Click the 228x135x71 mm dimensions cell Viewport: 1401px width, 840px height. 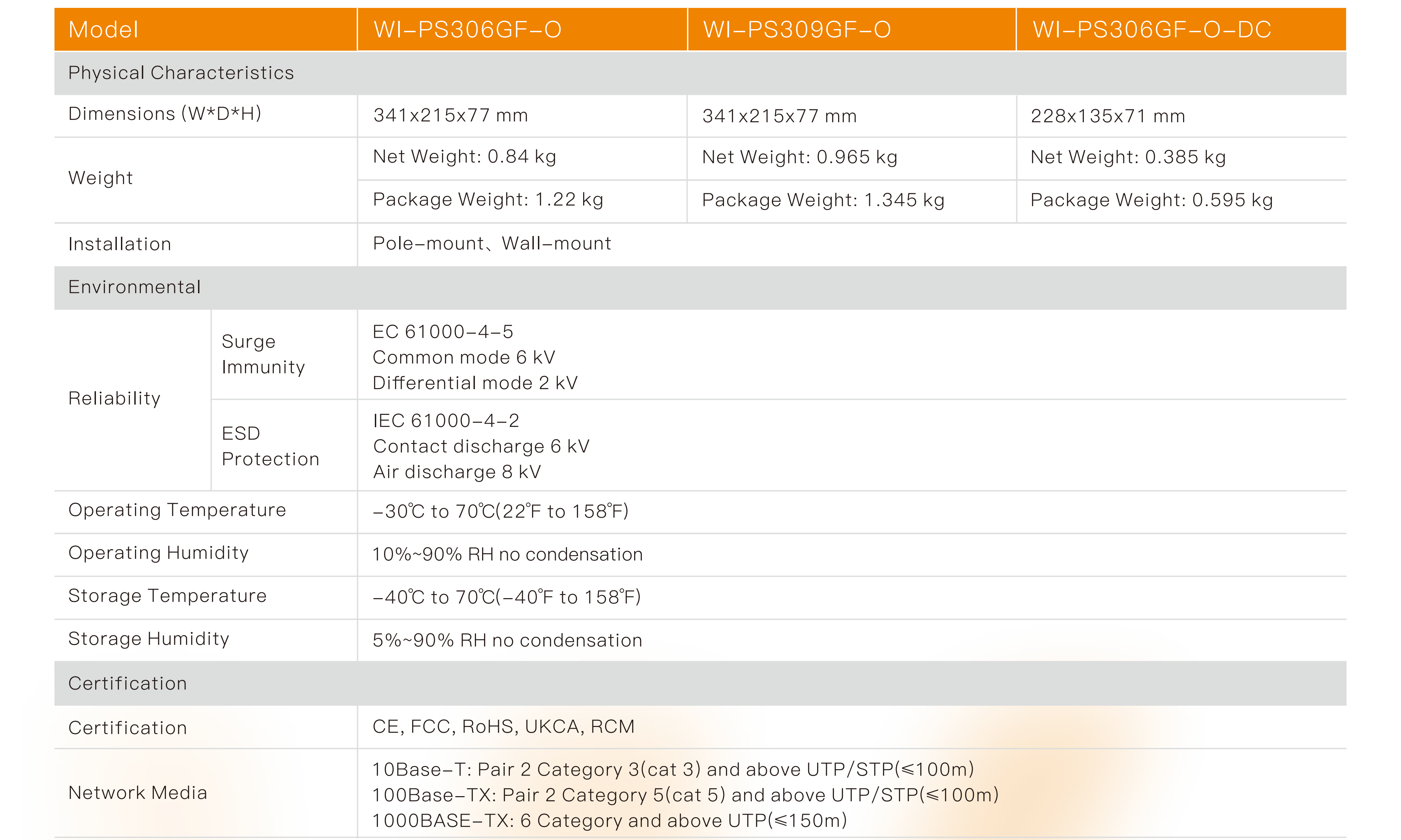tap(1107, 116)
